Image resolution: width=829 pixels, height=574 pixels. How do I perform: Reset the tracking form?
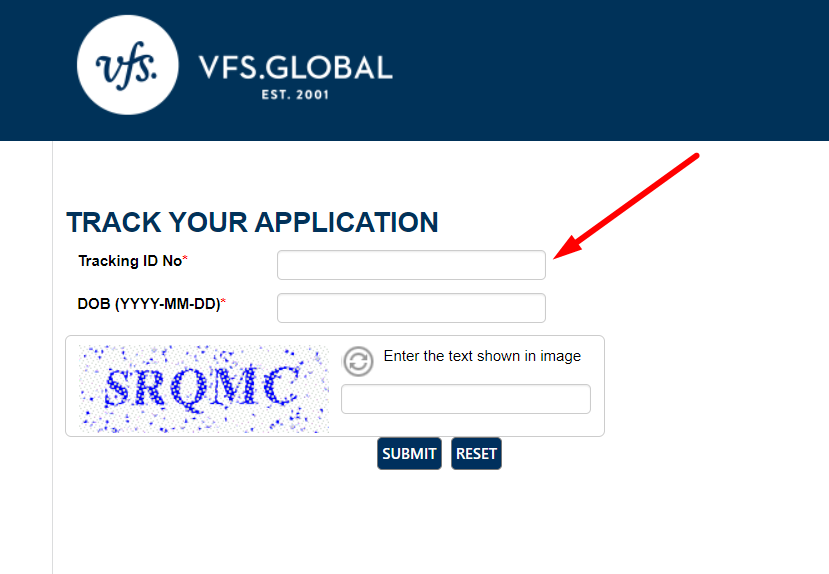click(x=476, y=453)
